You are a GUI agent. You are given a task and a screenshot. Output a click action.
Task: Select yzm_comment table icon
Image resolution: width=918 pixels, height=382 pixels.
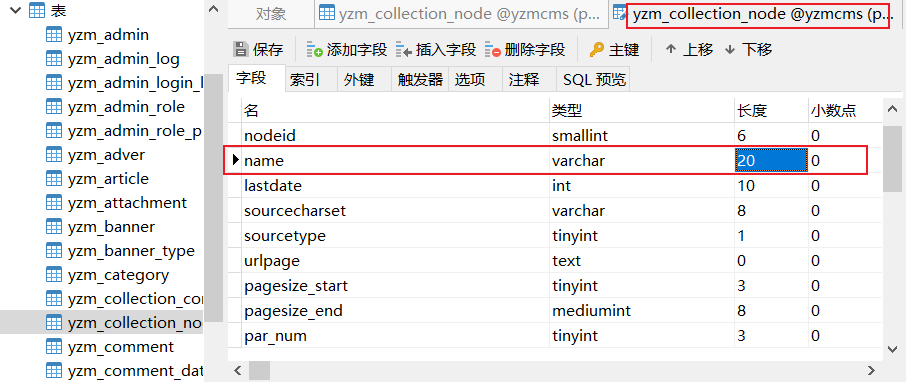(x=54, y=347)
